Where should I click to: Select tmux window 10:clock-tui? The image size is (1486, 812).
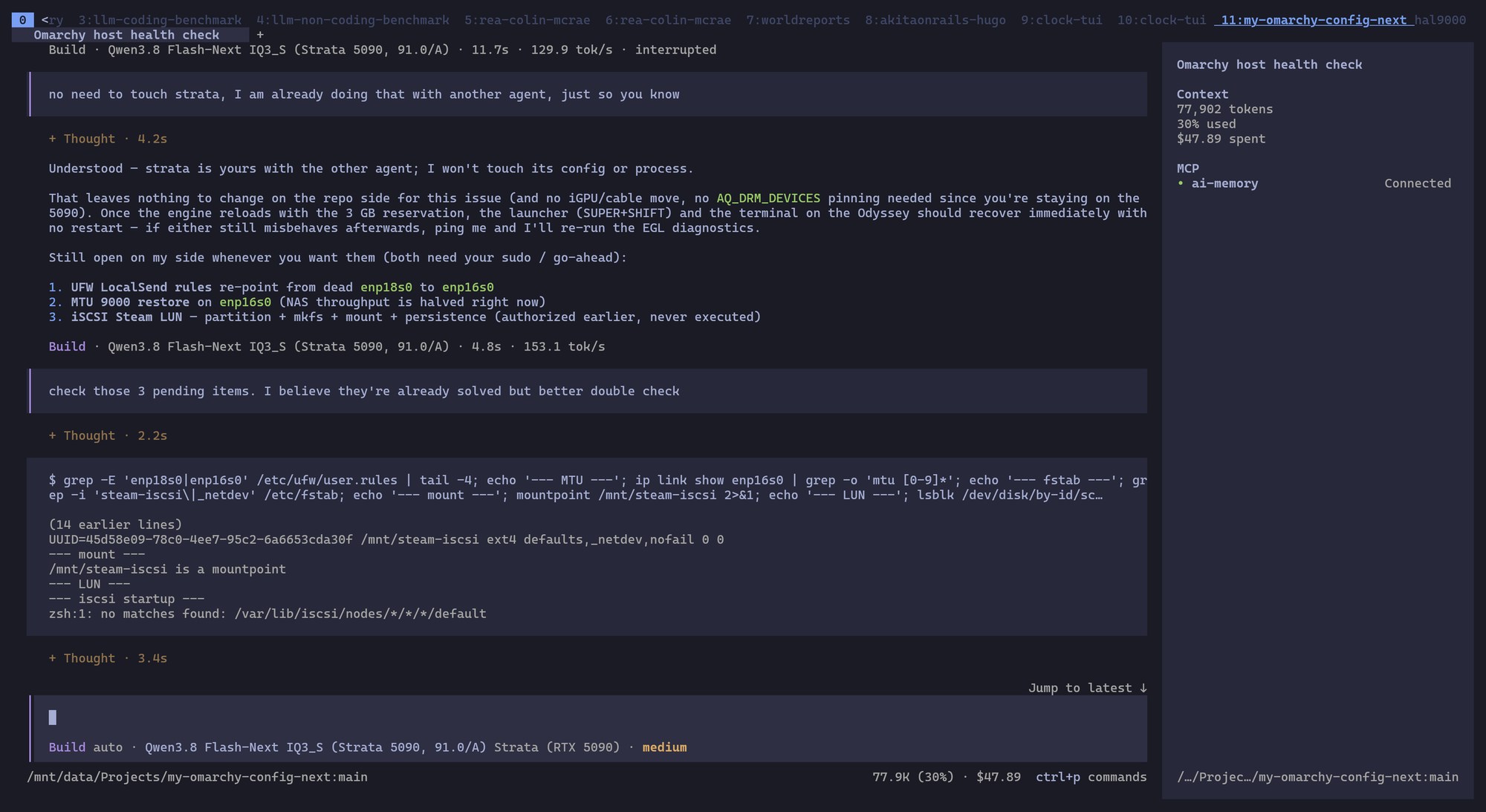(x=1162, y=20)
